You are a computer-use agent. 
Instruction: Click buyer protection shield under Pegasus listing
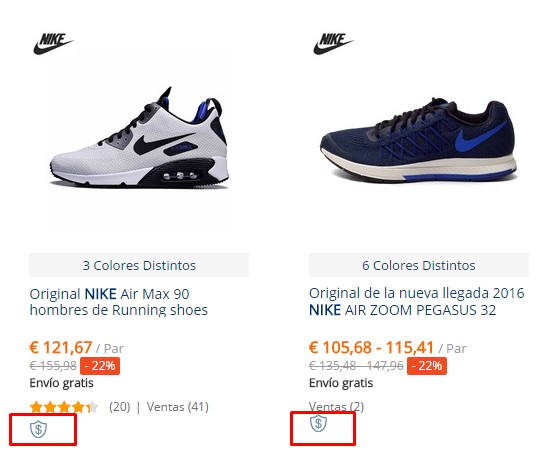318,424
